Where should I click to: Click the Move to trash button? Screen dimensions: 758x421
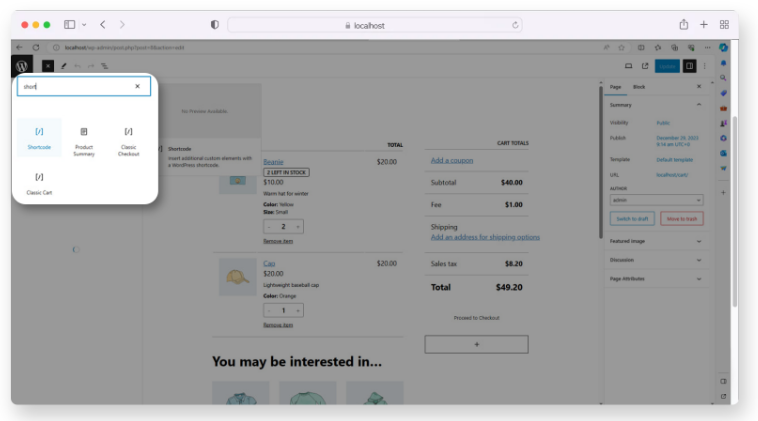point(680,218)
